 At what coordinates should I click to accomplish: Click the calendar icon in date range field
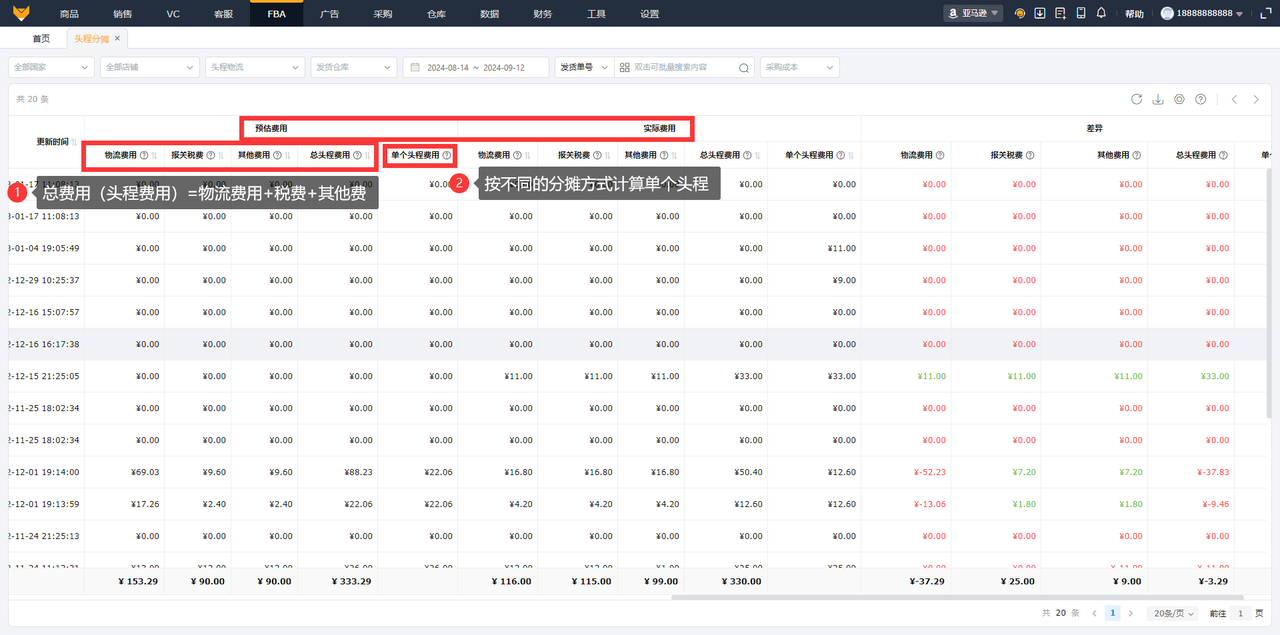tap(416, 67)
